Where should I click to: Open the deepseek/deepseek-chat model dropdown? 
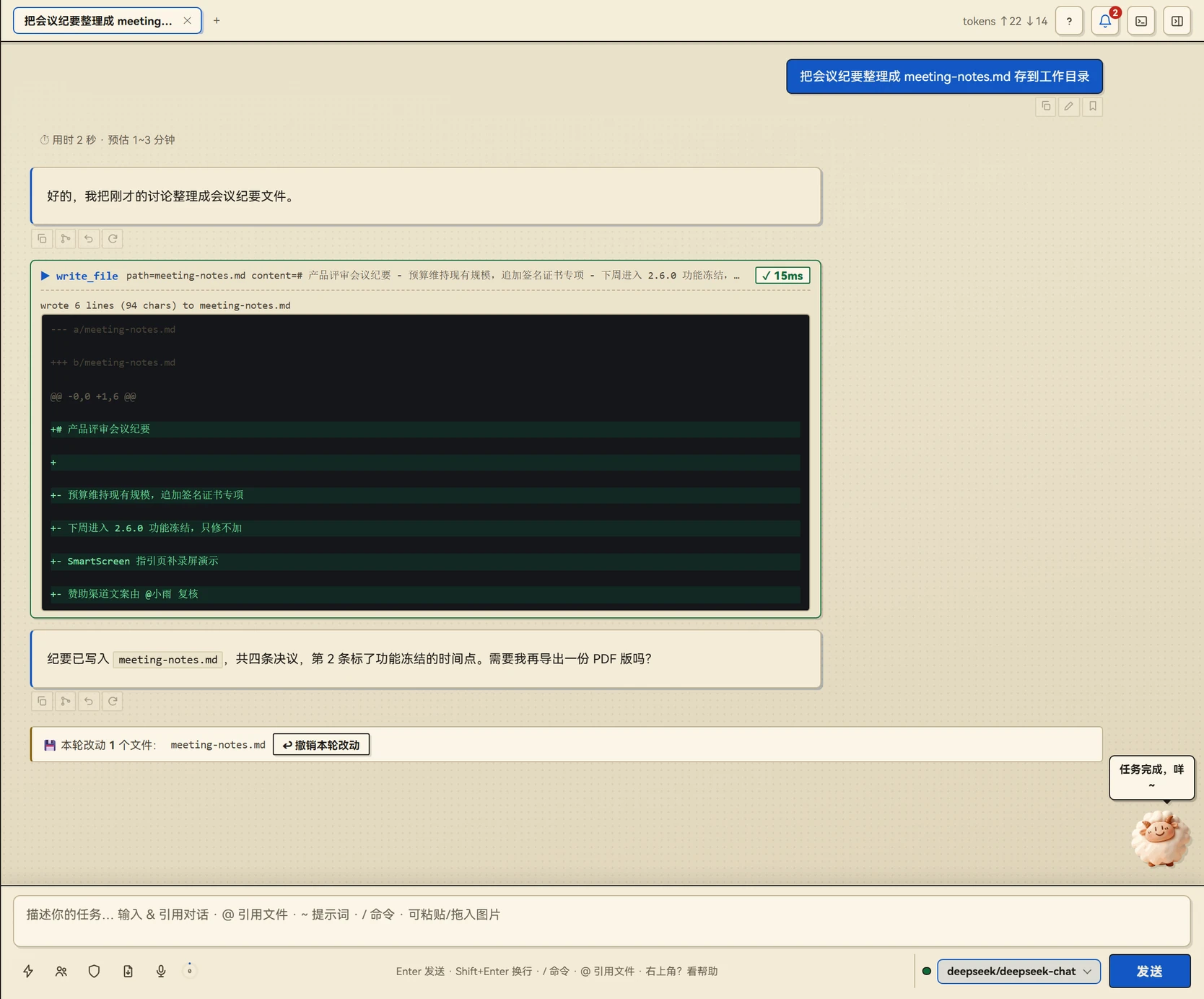tap(1018, 971)
